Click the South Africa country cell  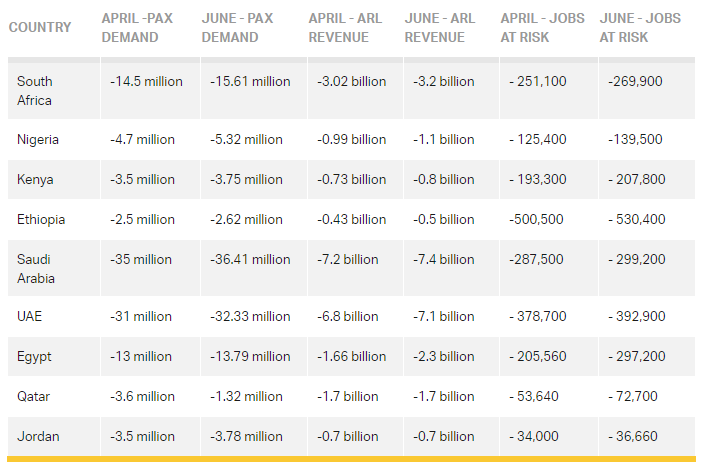pyautogui.click(x=36, y=91)
